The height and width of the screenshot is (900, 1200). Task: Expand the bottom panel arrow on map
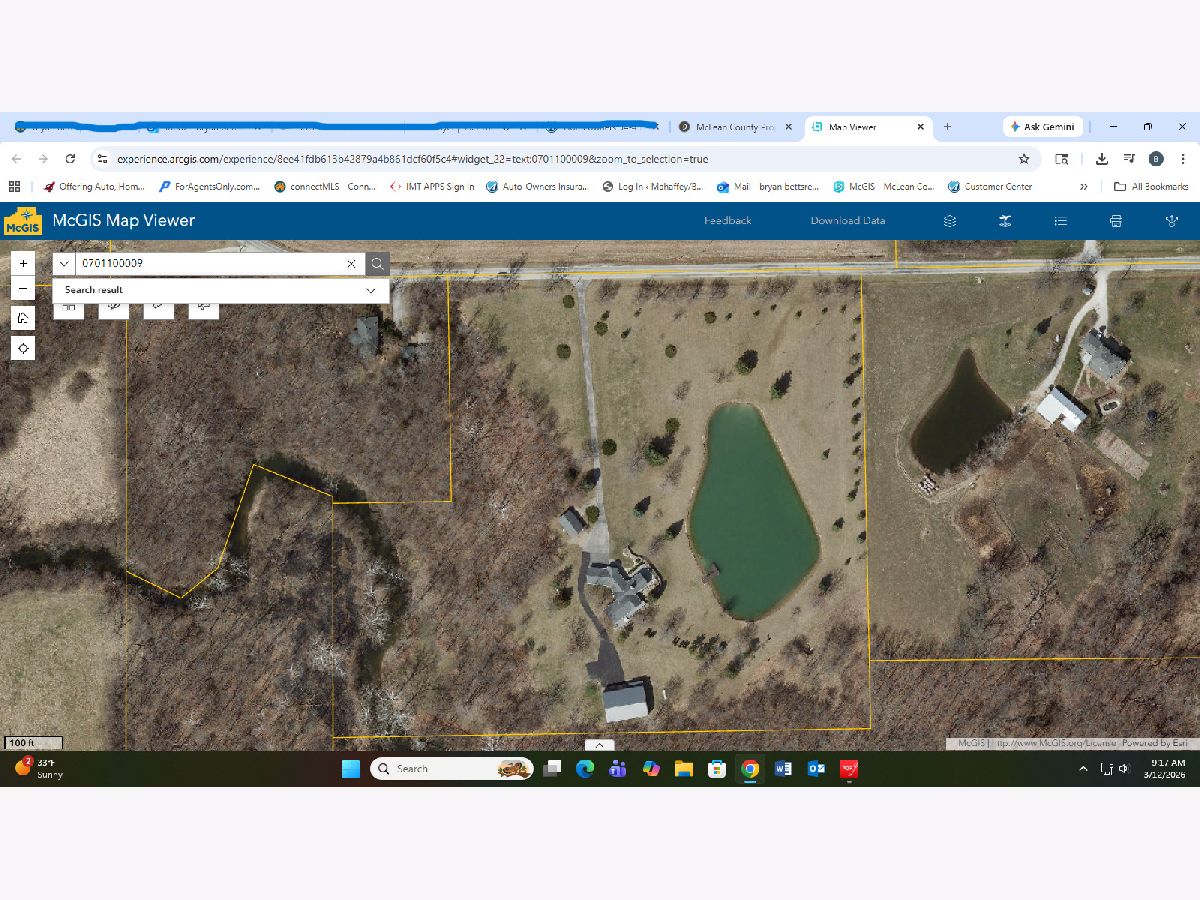599,745
